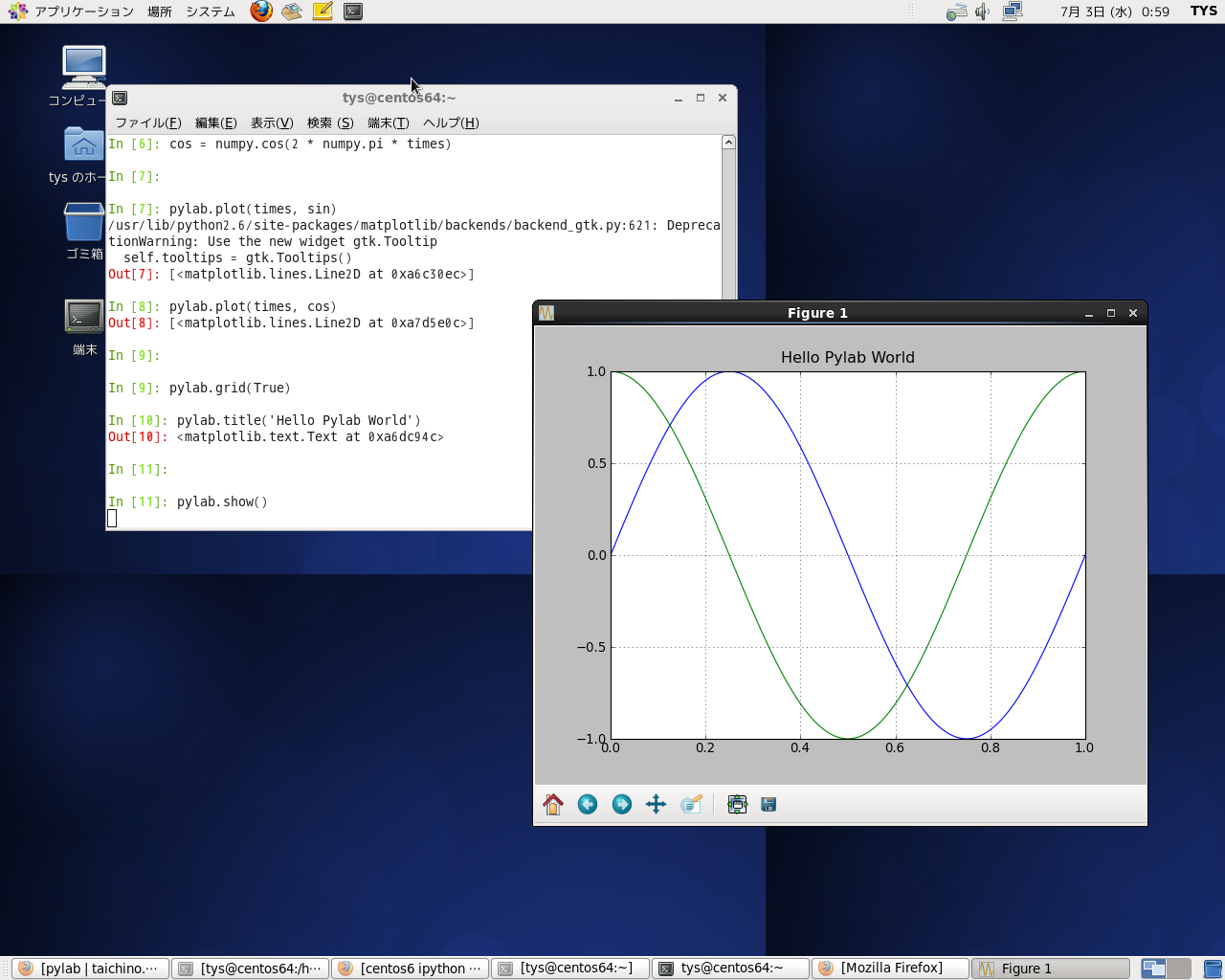Expand the システム panel menu
This screenshot has width=1225, height=980.
pyautogui.click(x=210, y=11)
